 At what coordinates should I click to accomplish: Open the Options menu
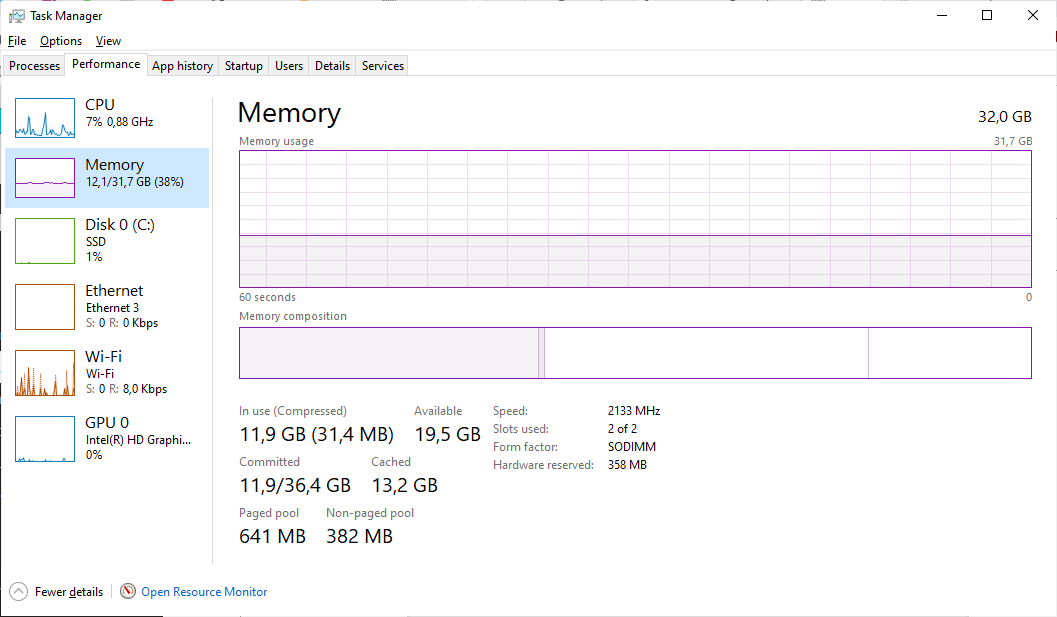(x=61, y=41)
